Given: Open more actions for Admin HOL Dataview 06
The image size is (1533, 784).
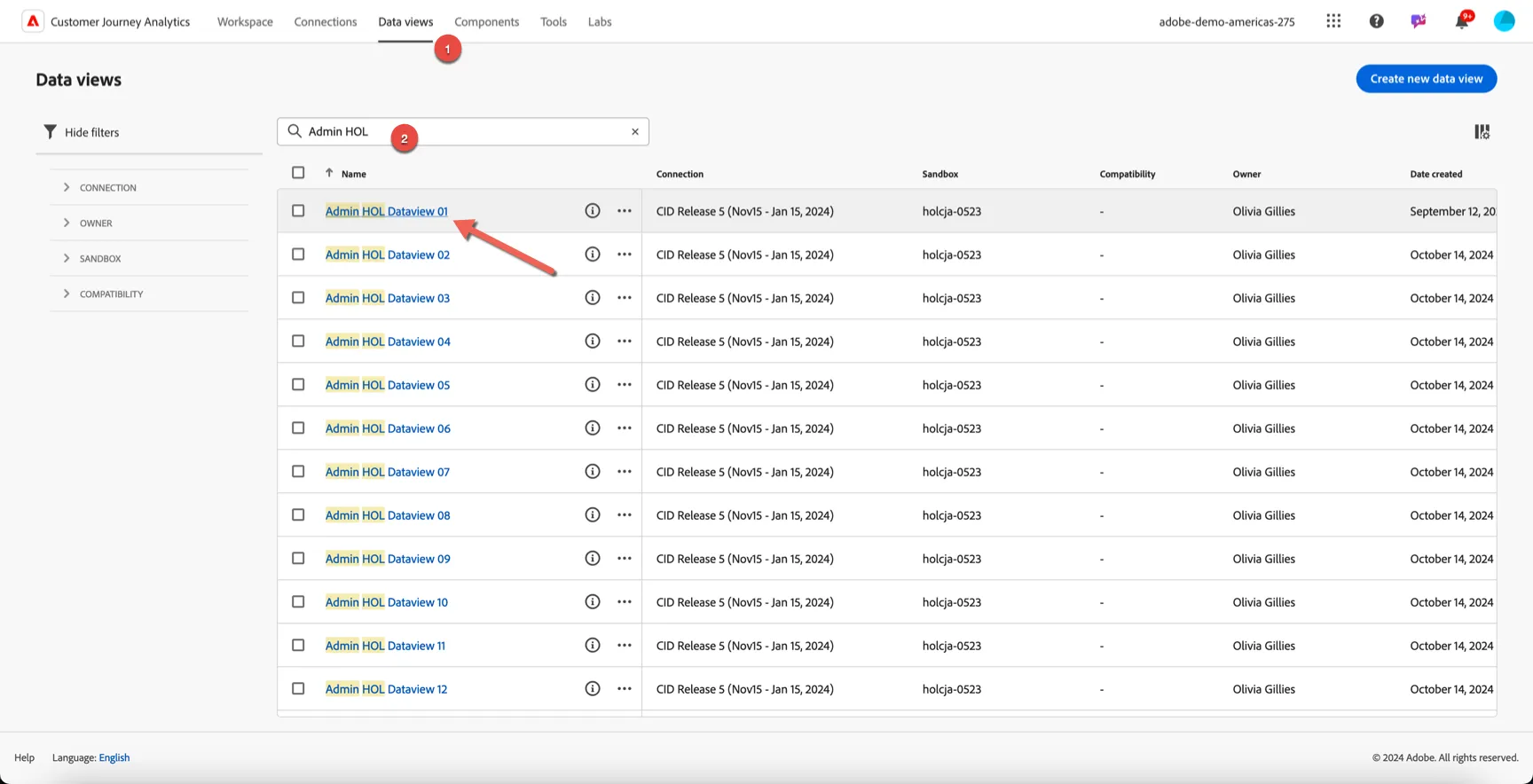Looking at the screenshot, I should click(625, 428).
